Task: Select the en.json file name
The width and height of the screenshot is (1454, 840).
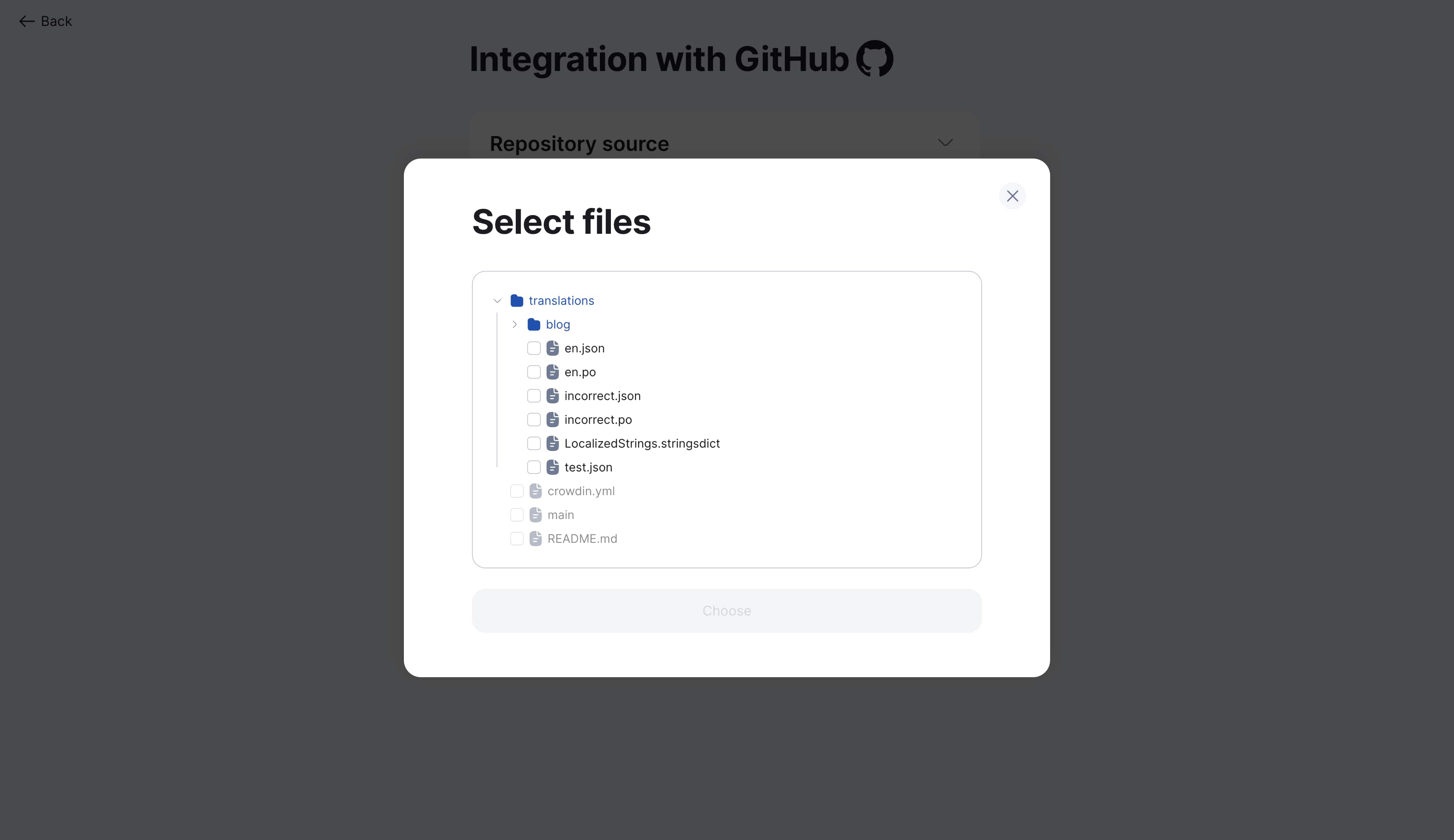Action: [585, 349]
